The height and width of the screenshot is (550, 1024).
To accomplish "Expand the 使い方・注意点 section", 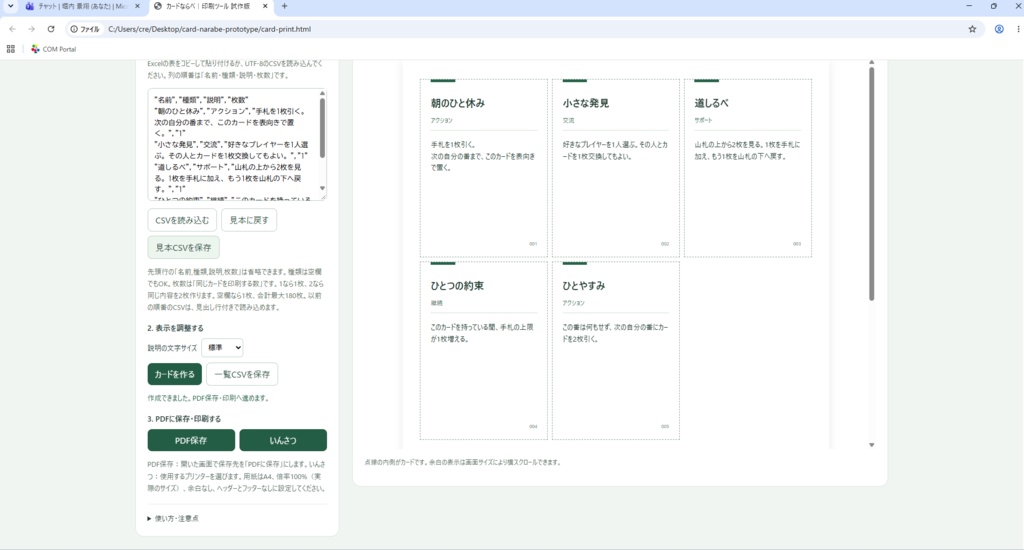I will pyautogui.click(x=173, y=519).
